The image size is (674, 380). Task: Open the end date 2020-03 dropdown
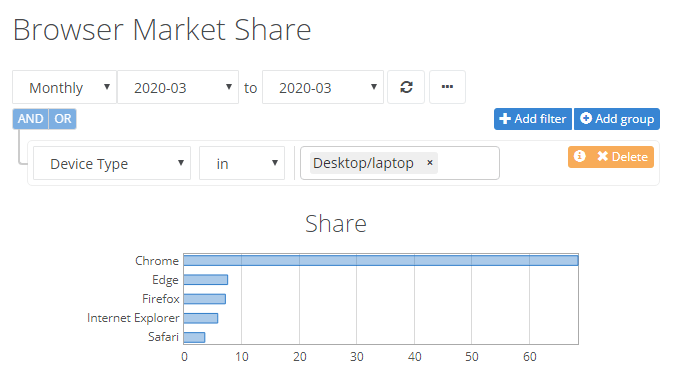click(323, 87)
